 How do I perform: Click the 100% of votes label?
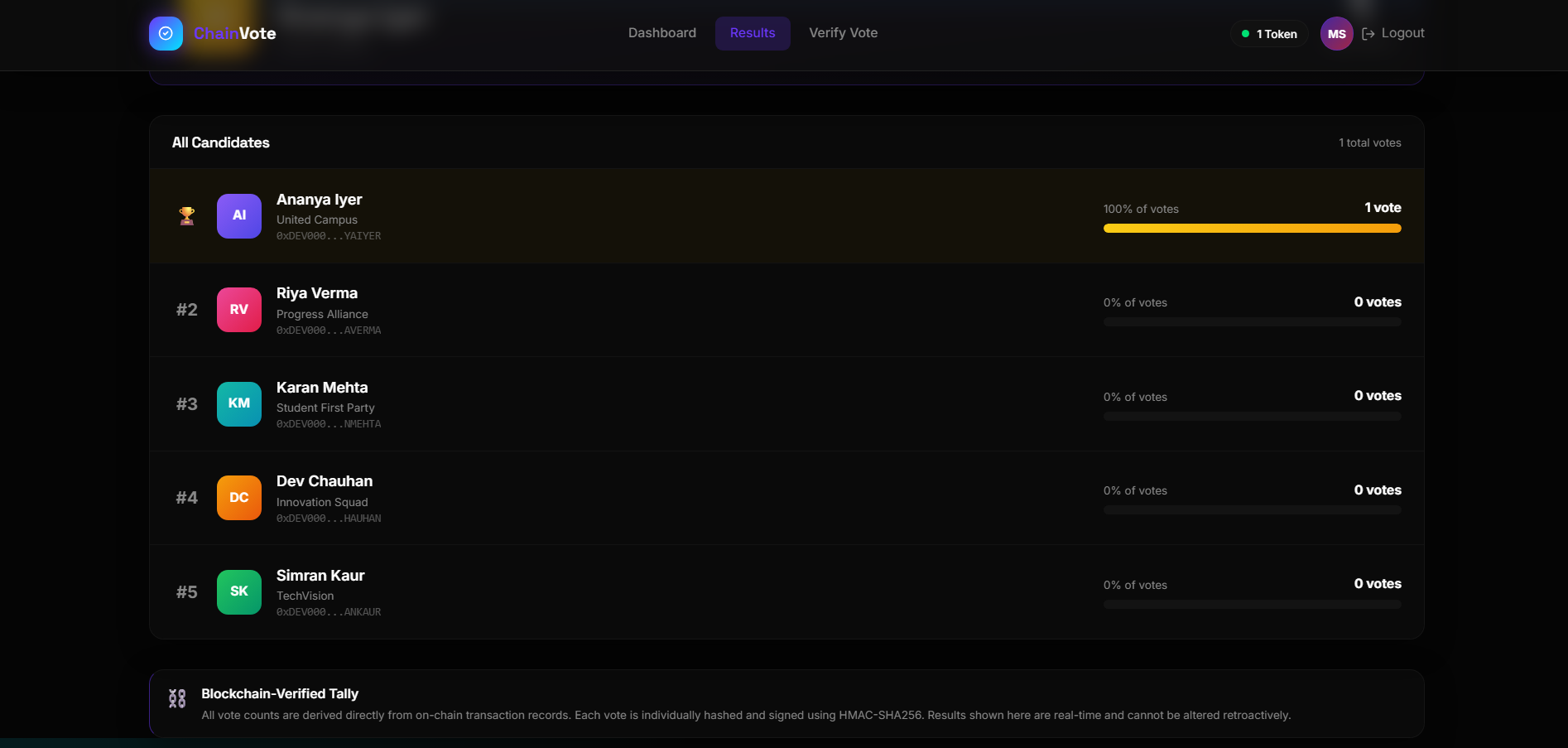(x=1141, y=209)
